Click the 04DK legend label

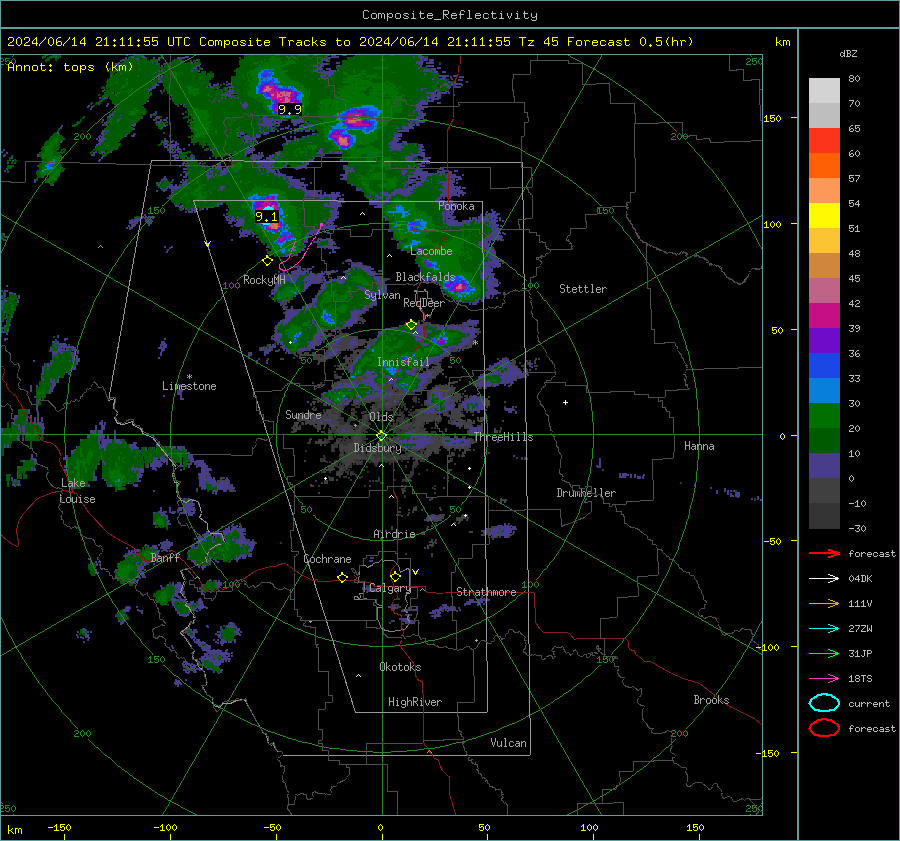(x=860, y=579)
